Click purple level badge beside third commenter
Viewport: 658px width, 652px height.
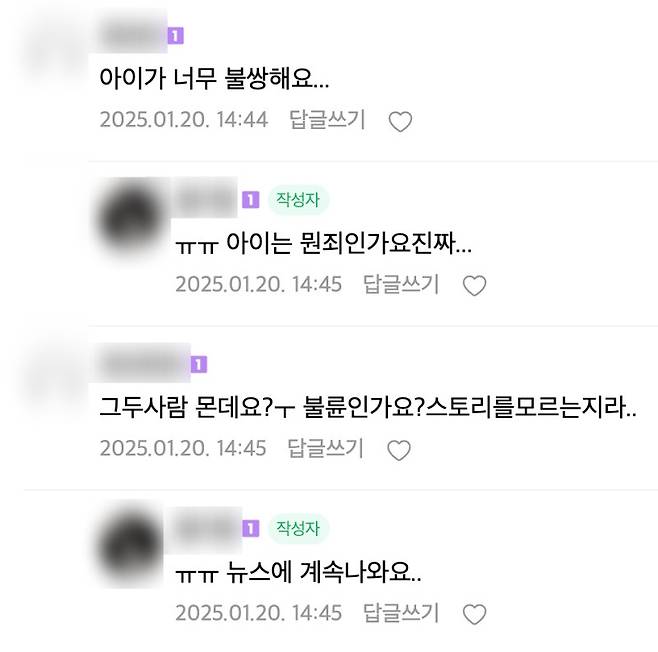199,364
